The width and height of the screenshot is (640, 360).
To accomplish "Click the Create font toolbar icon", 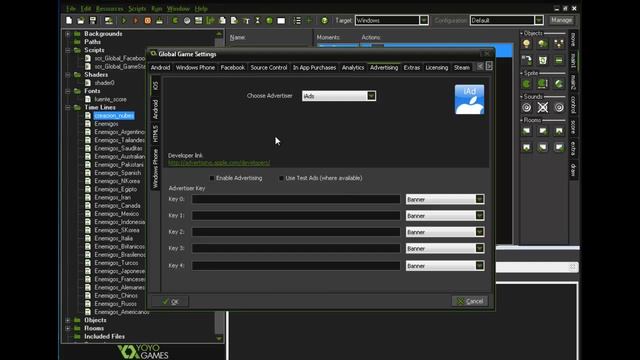I will pos(246,20).
